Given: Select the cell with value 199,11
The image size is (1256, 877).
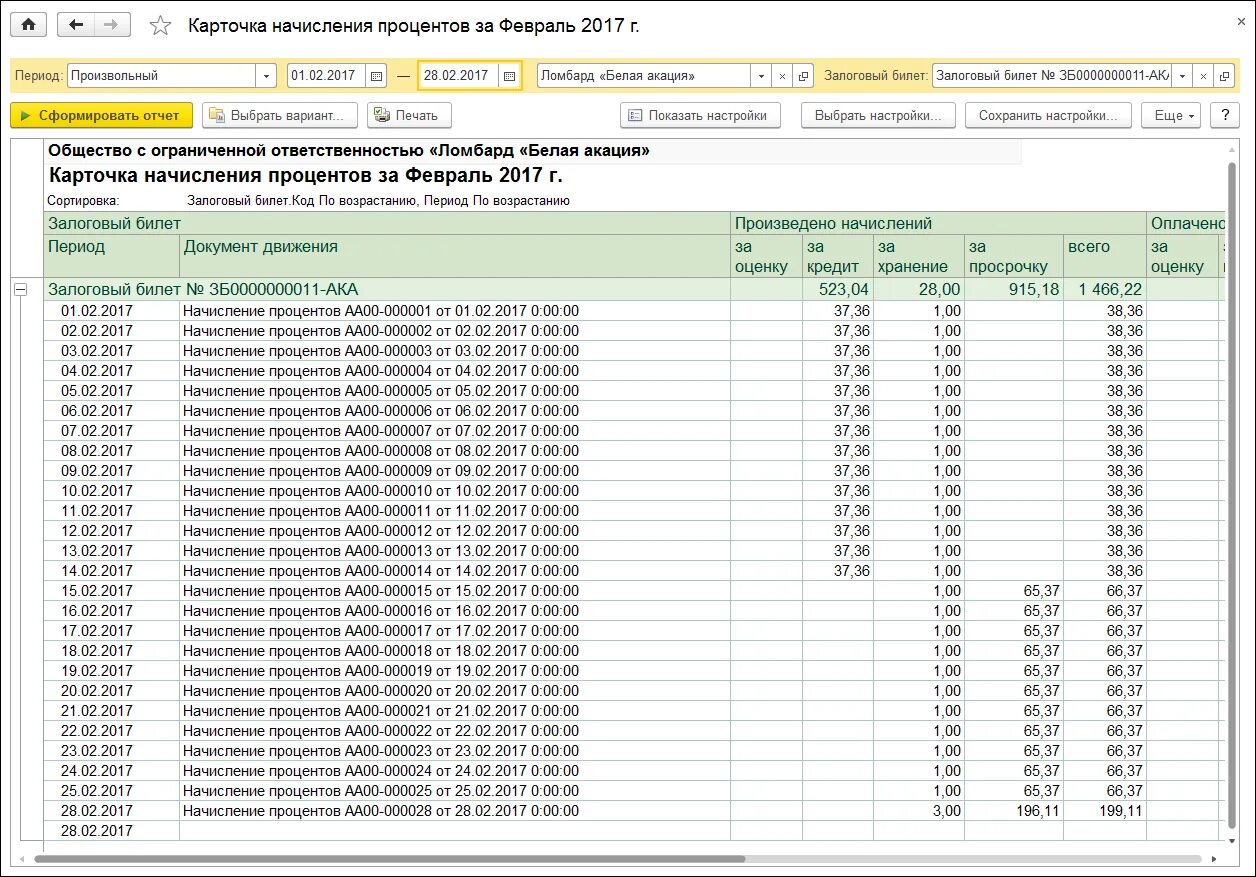Looking at the screenshot, I should pyautogui.click(x=1104, y=811).
